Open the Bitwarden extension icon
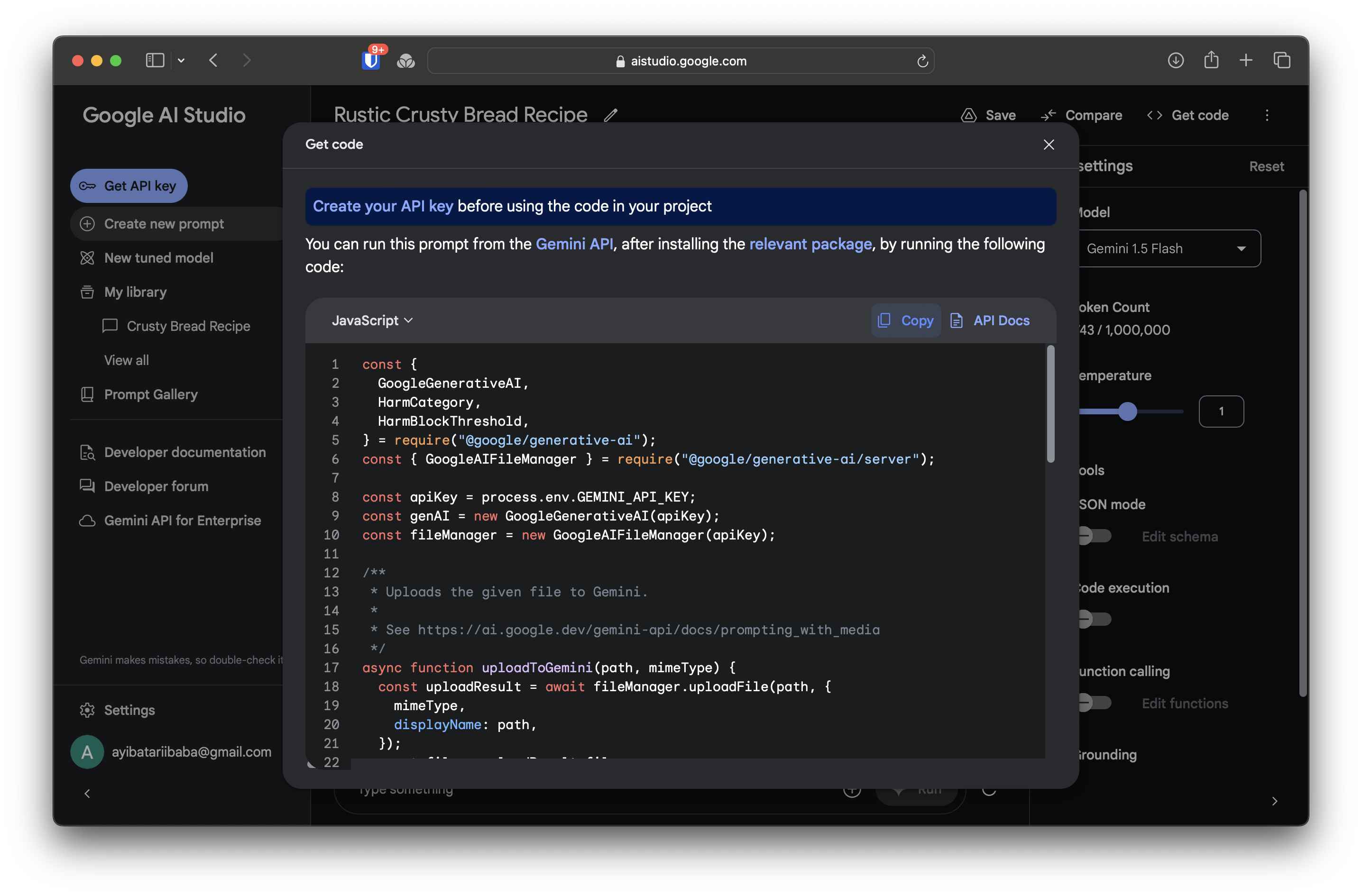Screen dimensions: 1362x896 pyautogui.click(x=371, y=60)
